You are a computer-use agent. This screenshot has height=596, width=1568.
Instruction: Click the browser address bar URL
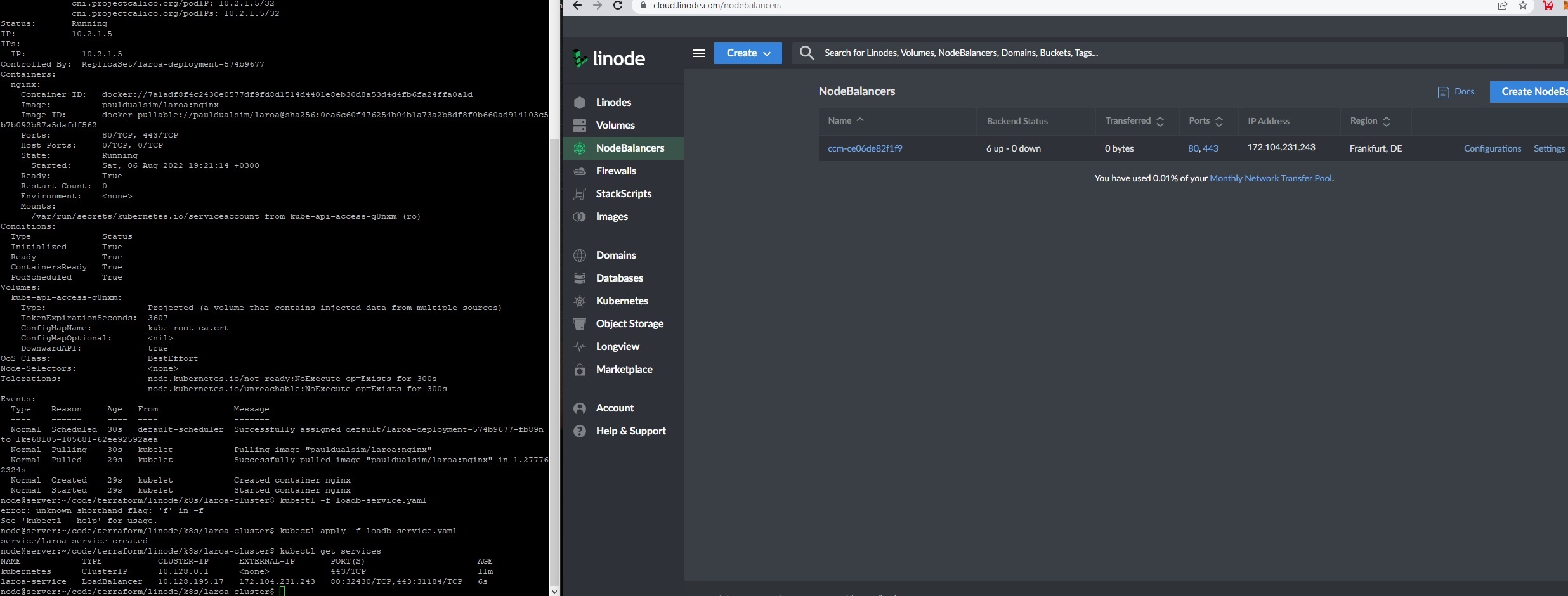[717, 6]
